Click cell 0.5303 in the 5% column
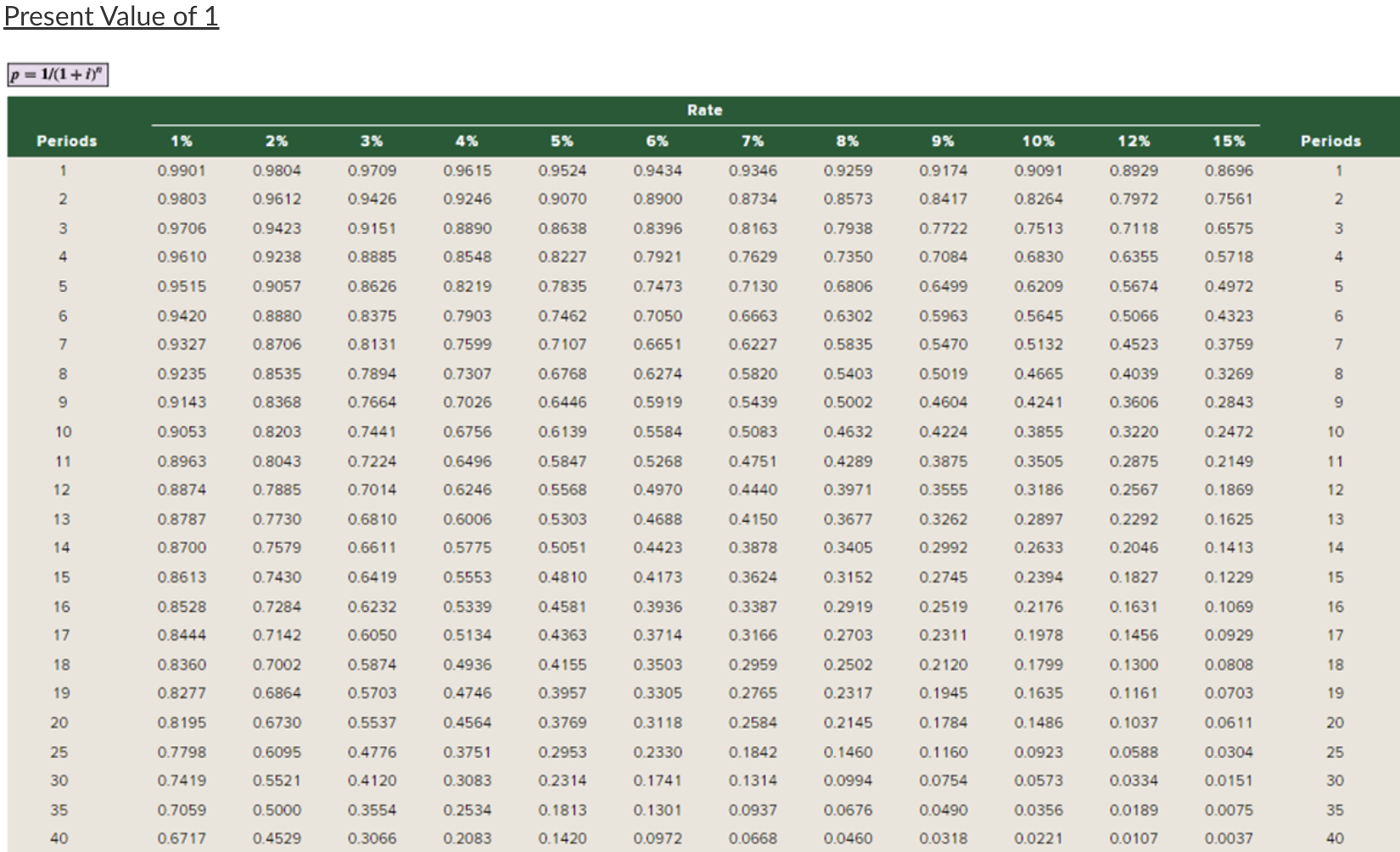The height and width of the screenshot is (852, 1400). coord(562,518)
